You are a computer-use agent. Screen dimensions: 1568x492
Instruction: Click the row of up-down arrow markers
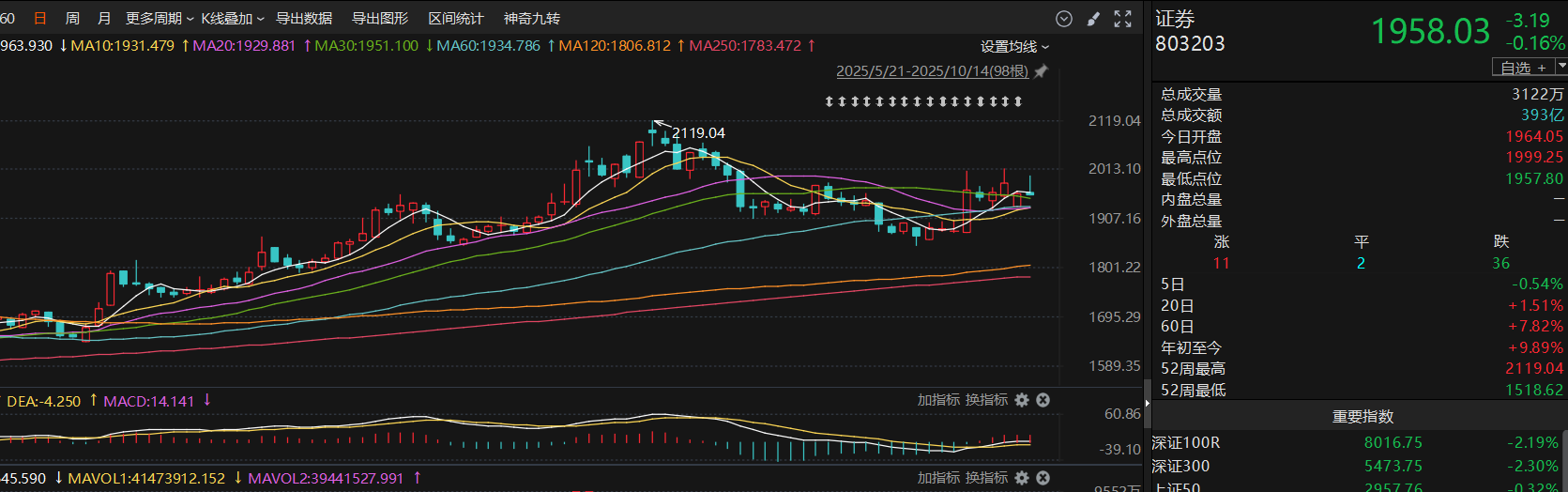pyautogui.click(x=923, y=101)
